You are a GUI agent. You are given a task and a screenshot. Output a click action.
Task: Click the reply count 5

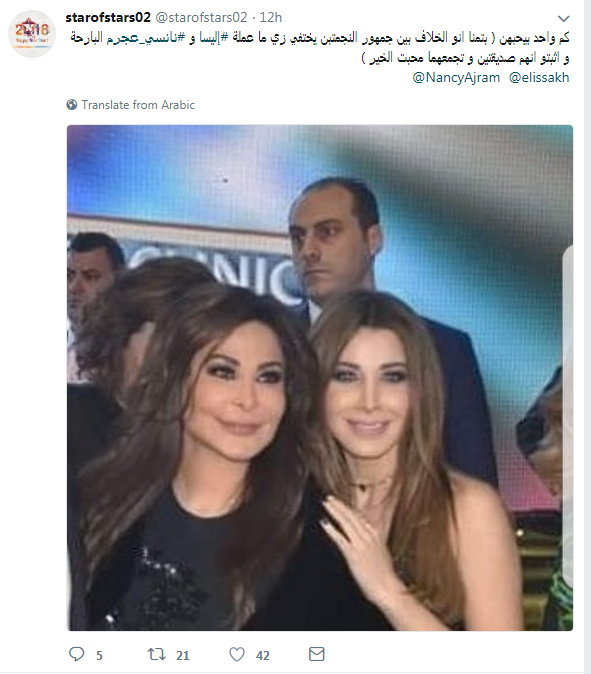point(99,656)
